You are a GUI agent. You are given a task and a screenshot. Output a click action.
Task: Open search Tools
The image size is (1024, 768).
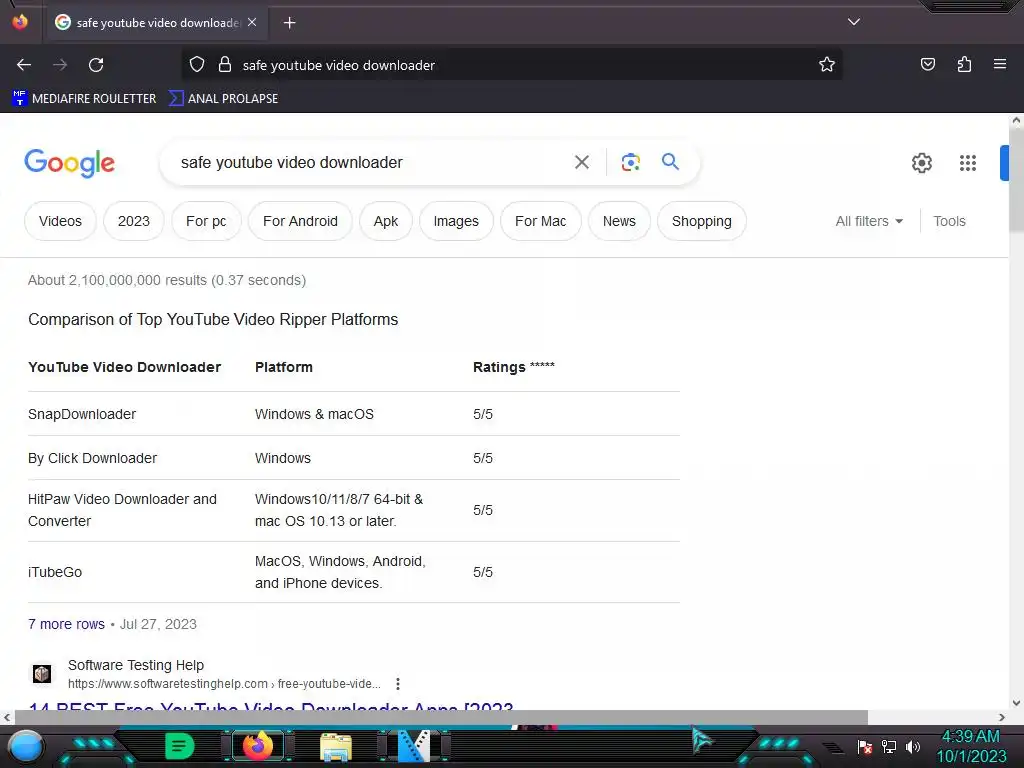pyautogui.click(x=949, y=221)
